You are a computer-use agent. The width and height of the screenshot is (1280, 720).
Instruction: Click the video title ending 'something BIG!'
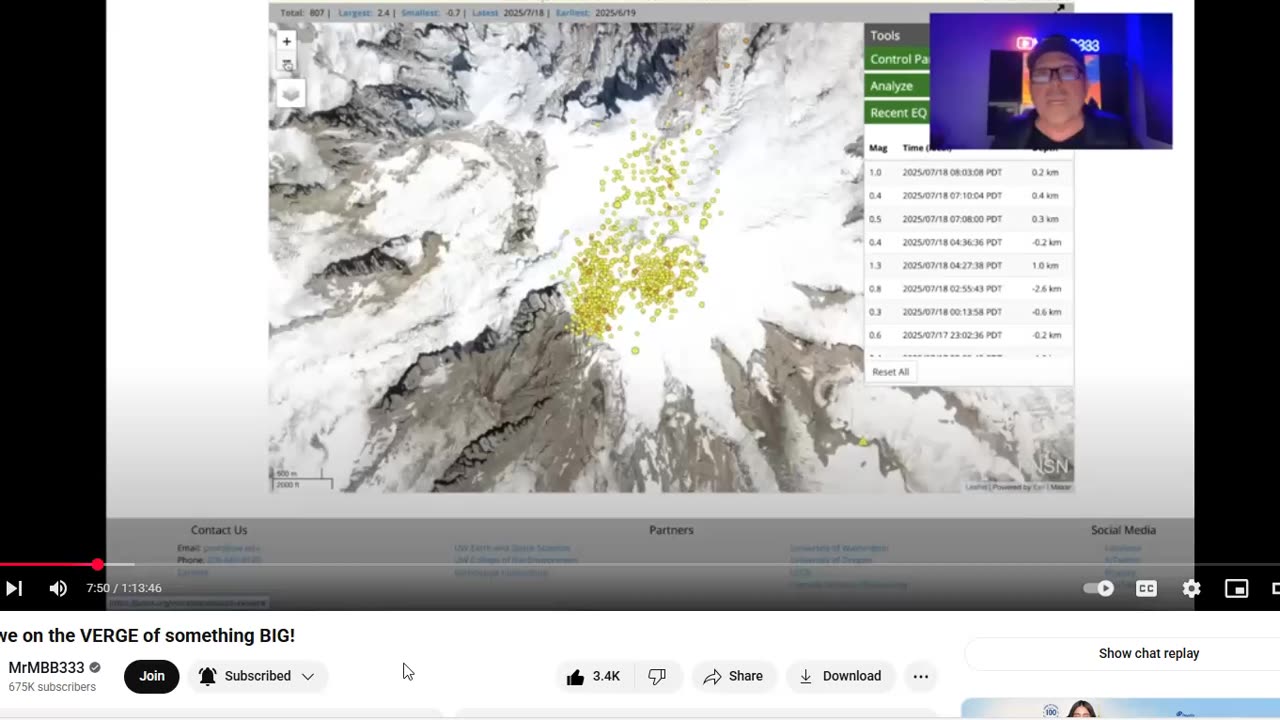tap(148, 636)
